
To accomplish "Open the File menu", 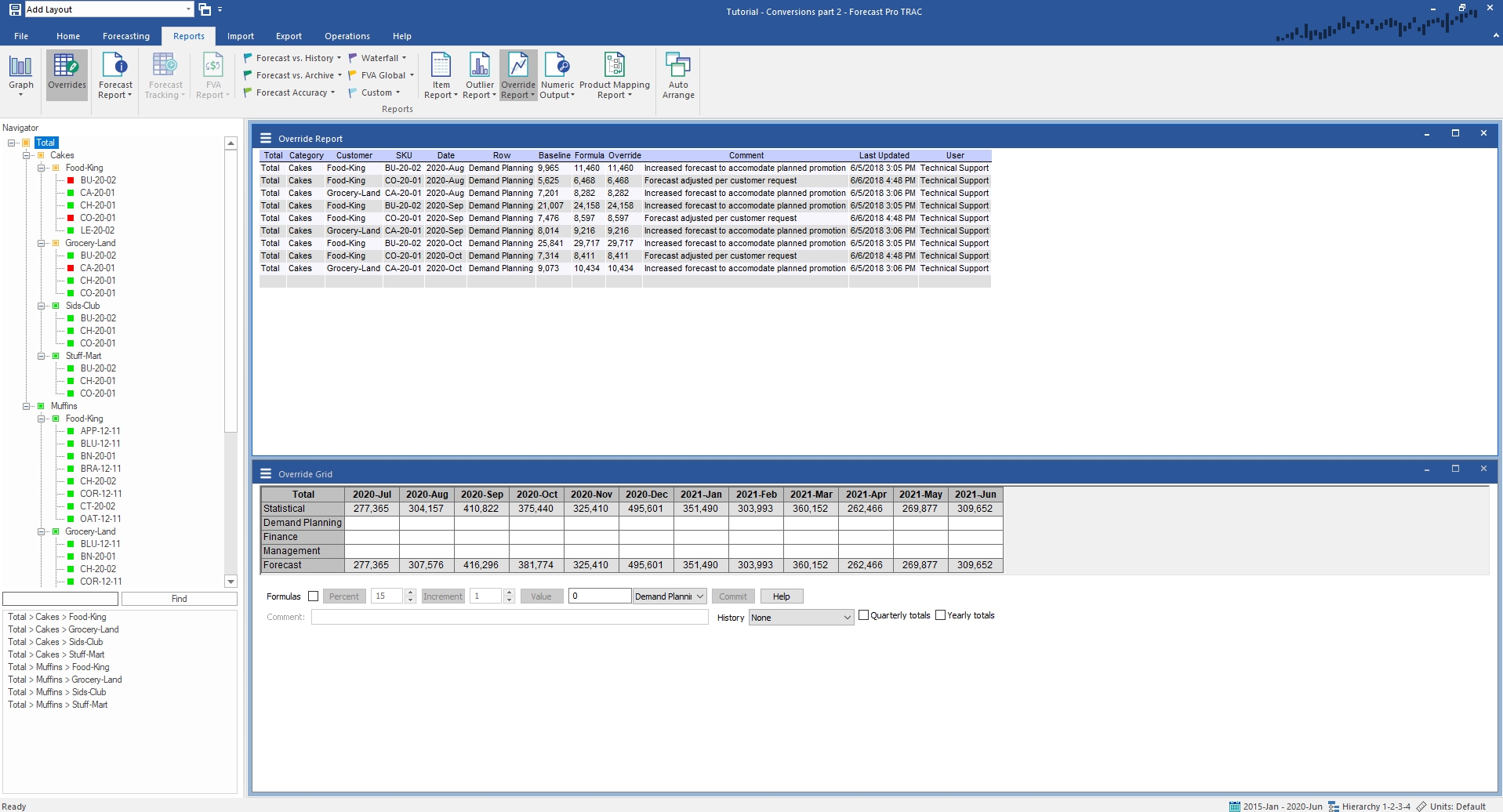I will (x=21, y=36).
